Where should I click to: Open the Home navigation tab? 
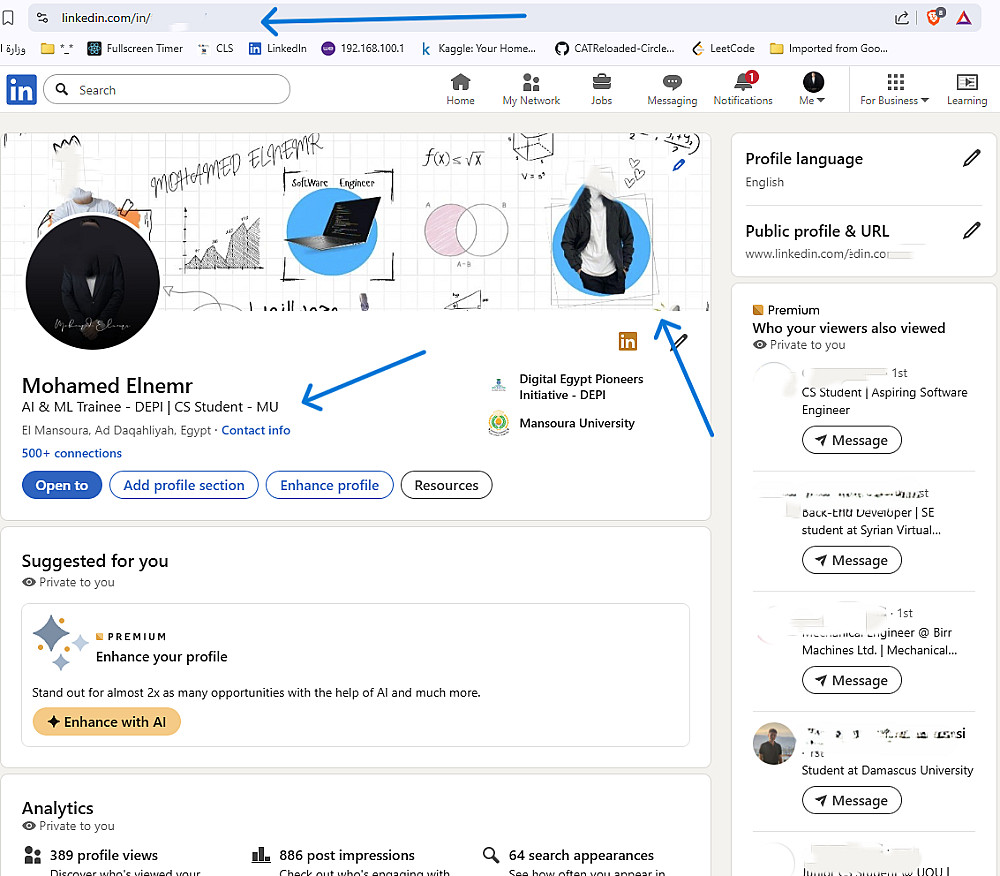click(460, 89)
